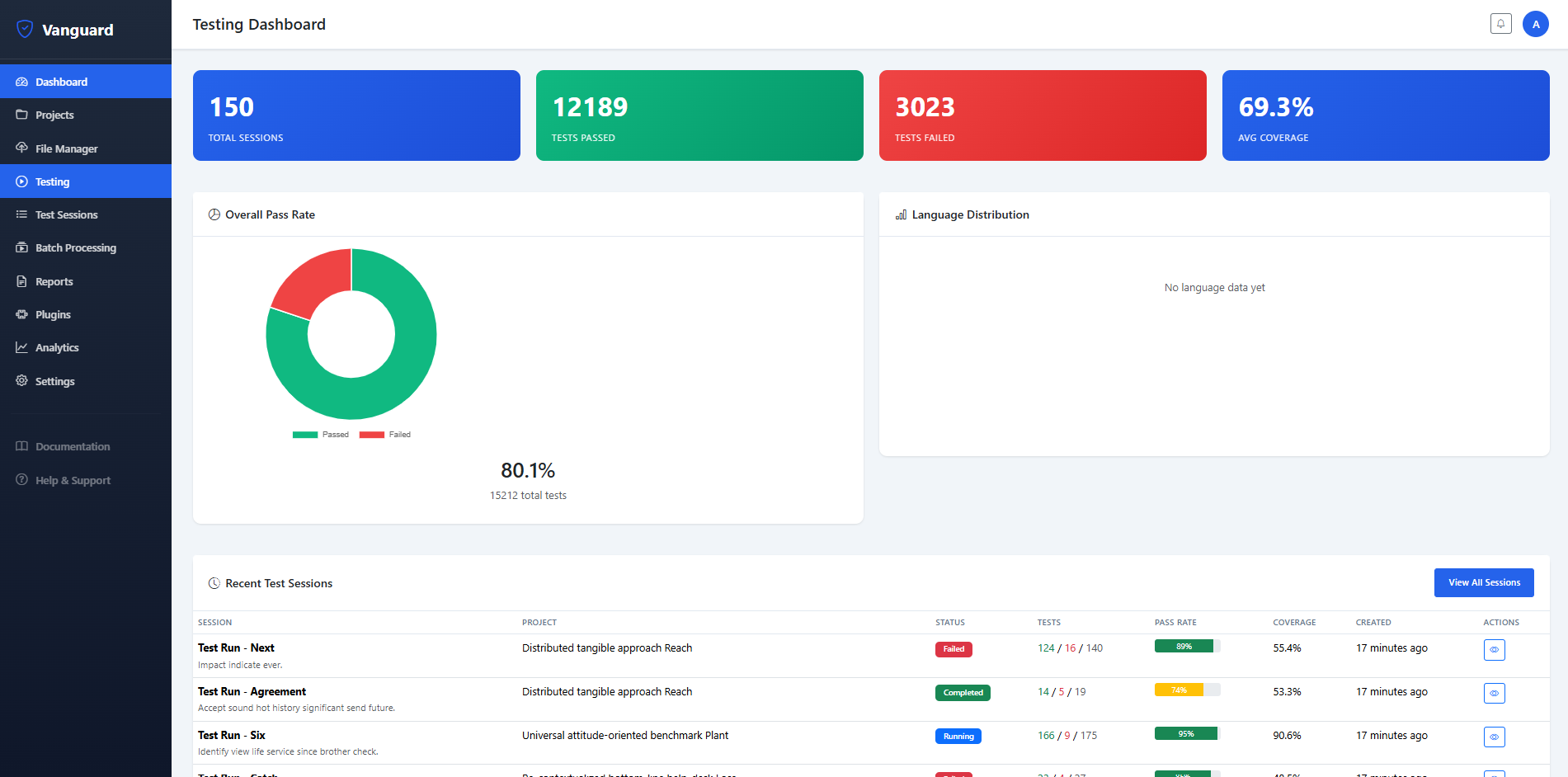
Task: Toggle Passed legend in pass rate chart
Action: pos(321,435)
